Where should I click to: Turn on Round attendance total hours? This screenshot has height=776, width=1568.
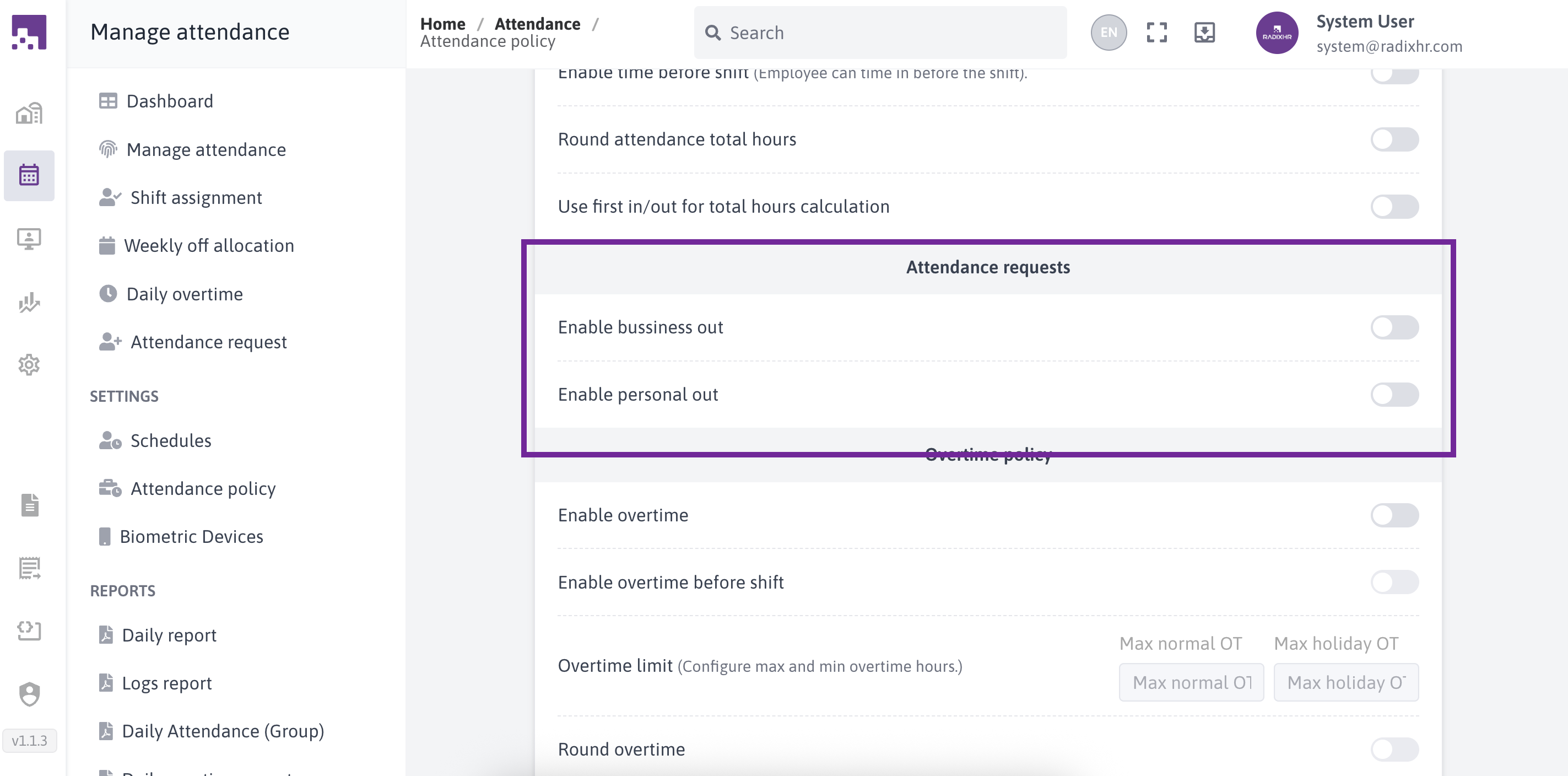pyautogui.click(x=1394, y=139)
